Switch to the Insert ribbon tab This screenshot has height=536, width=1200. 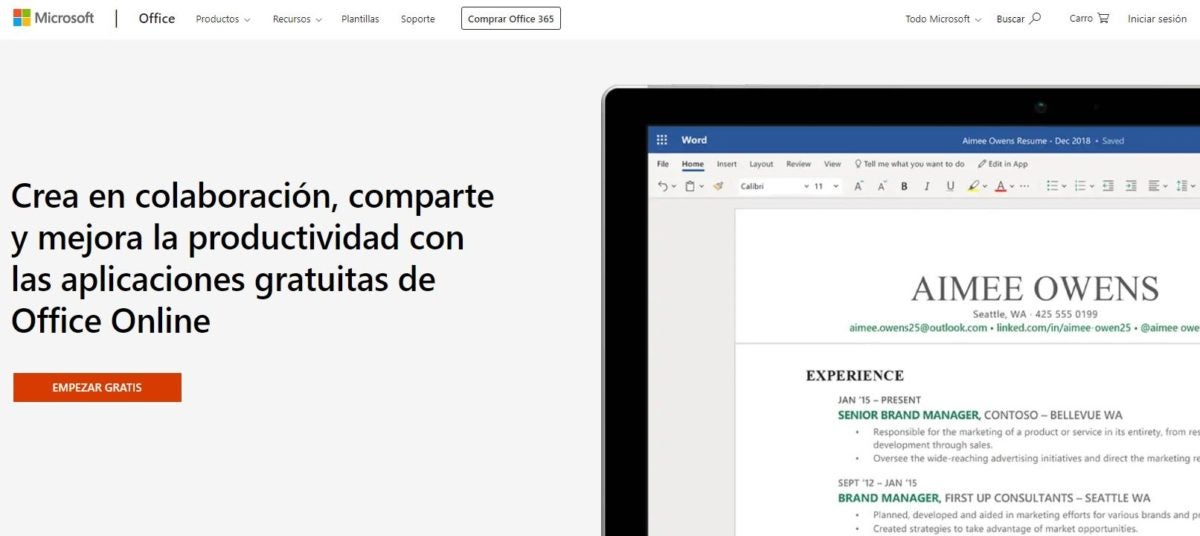pos(726,164)
